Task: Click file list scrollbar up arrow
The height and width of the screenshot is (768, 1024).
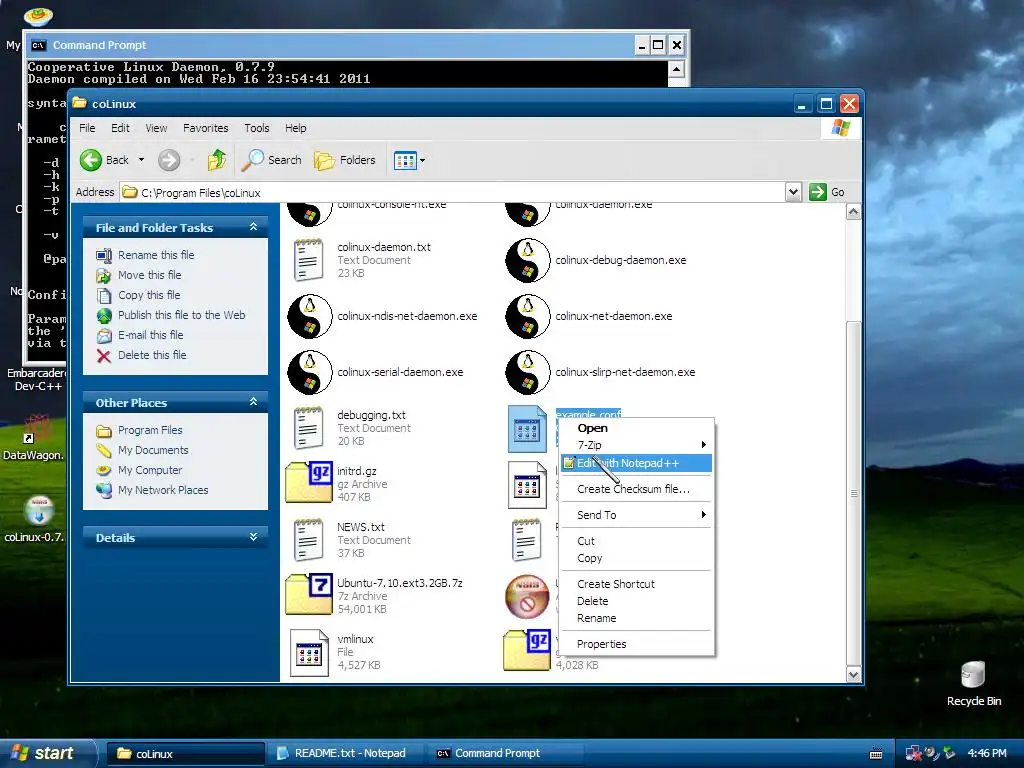Action: coord(854,212)
